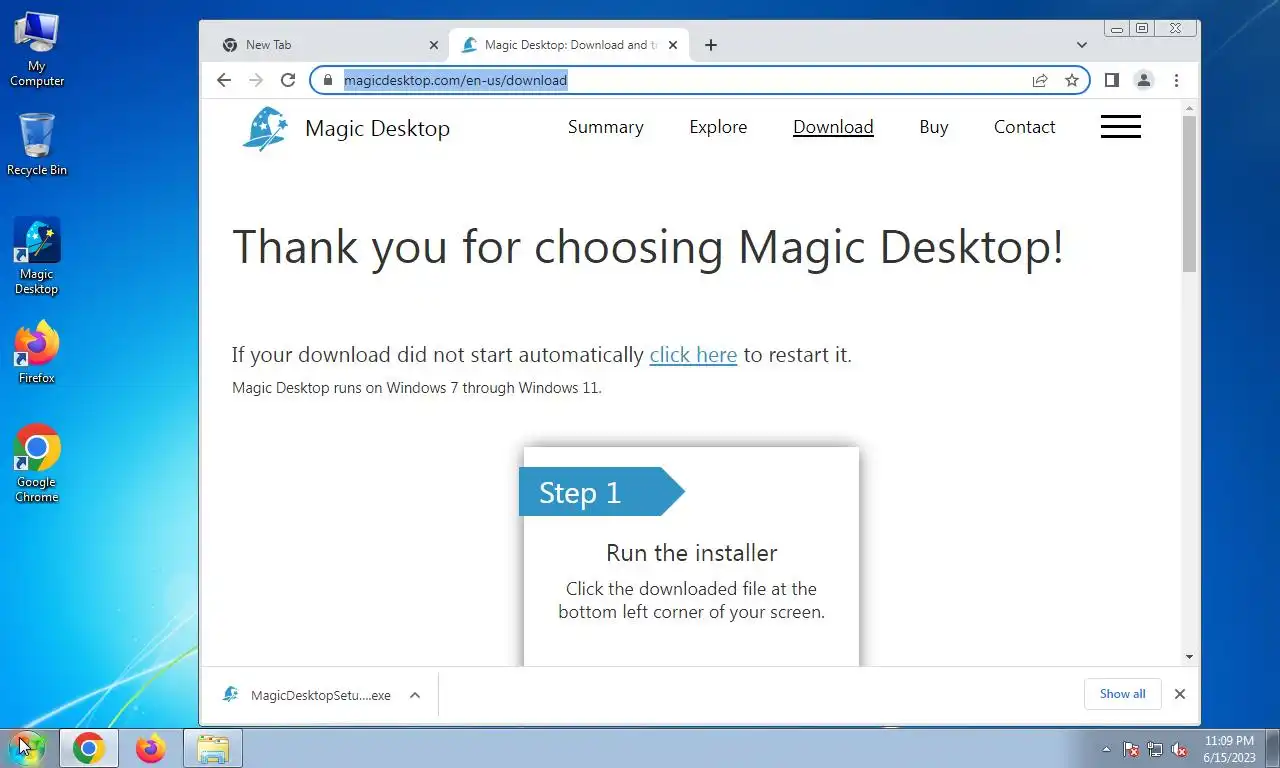Screen dimensions: 1280x768
Task: Click the Windows Start button
Action: (26, 747)
